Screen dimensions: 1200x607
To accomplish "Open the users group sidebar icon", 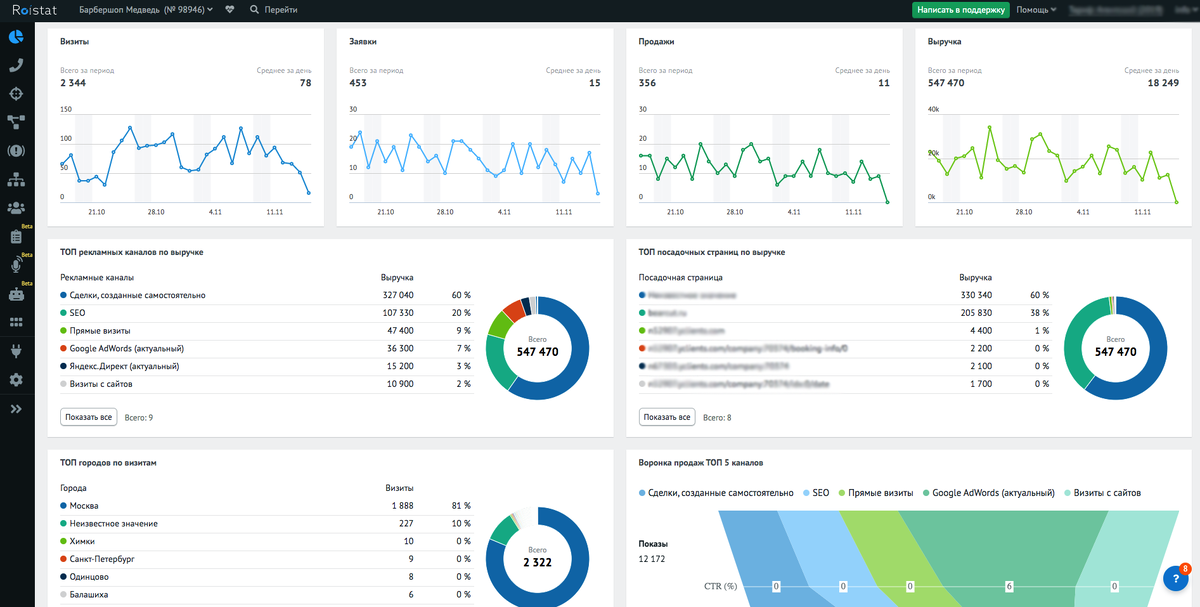I will coord(16,208).
